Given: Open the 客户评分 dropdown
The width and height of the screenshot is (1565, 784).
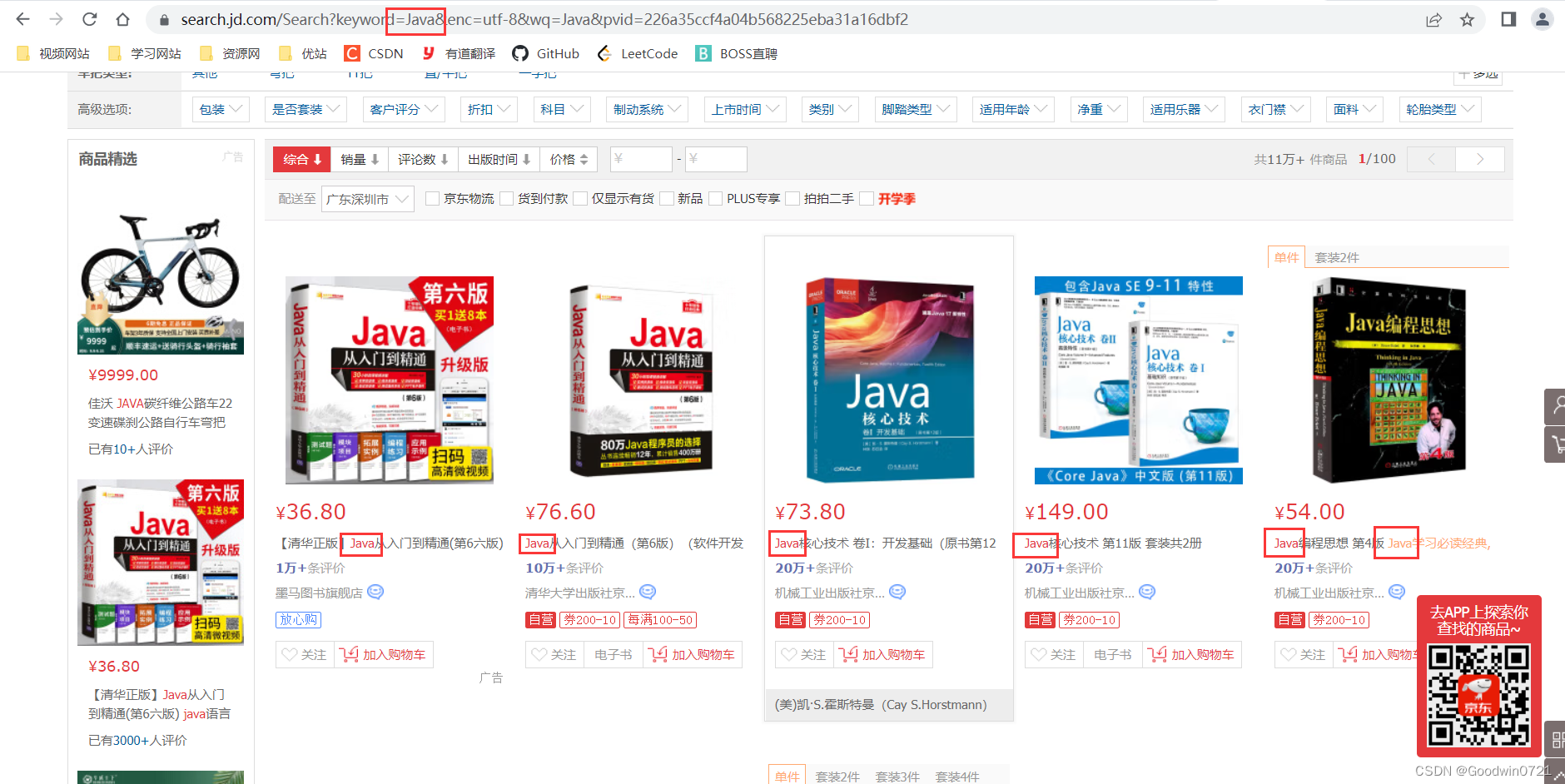Looking at the screenshot, I should tap(404, 109).
